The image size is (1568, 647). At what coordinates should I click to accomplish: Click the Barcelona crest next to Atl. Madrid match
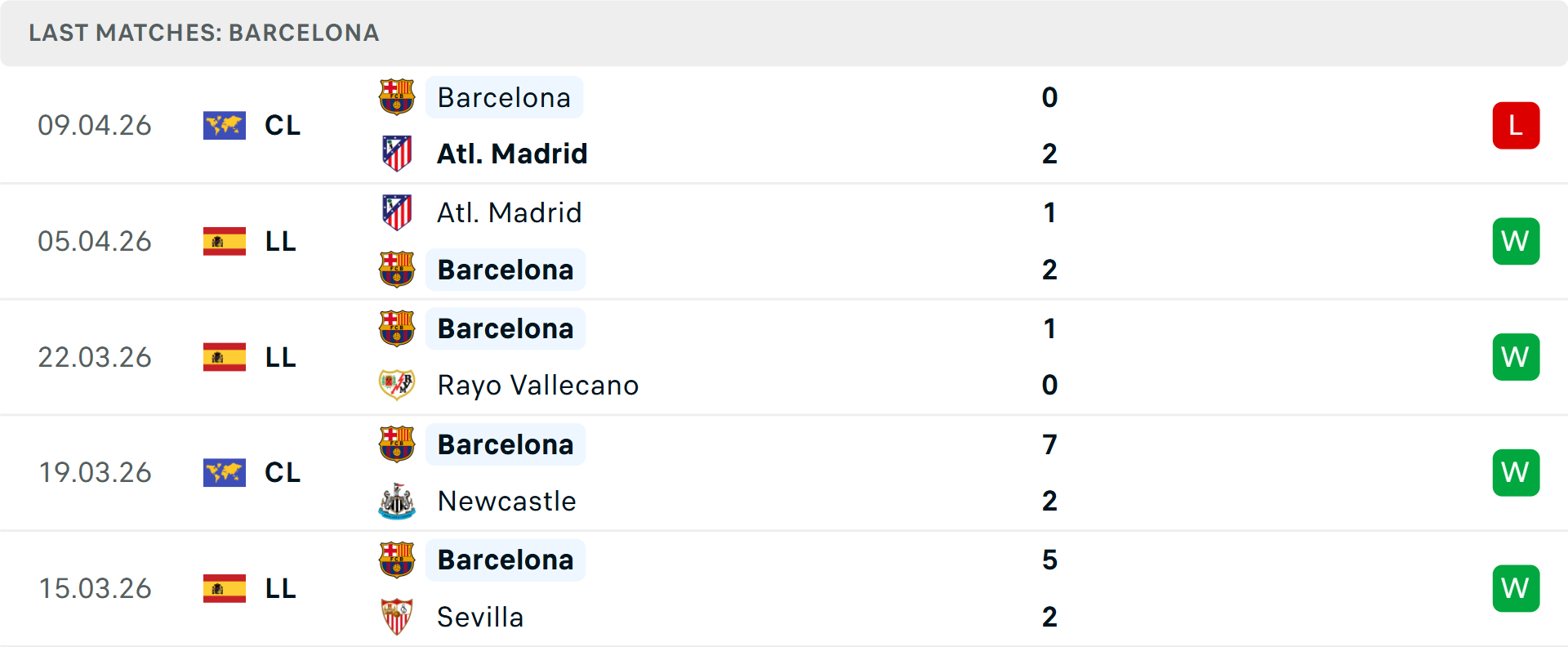click(x=397, y=97)
